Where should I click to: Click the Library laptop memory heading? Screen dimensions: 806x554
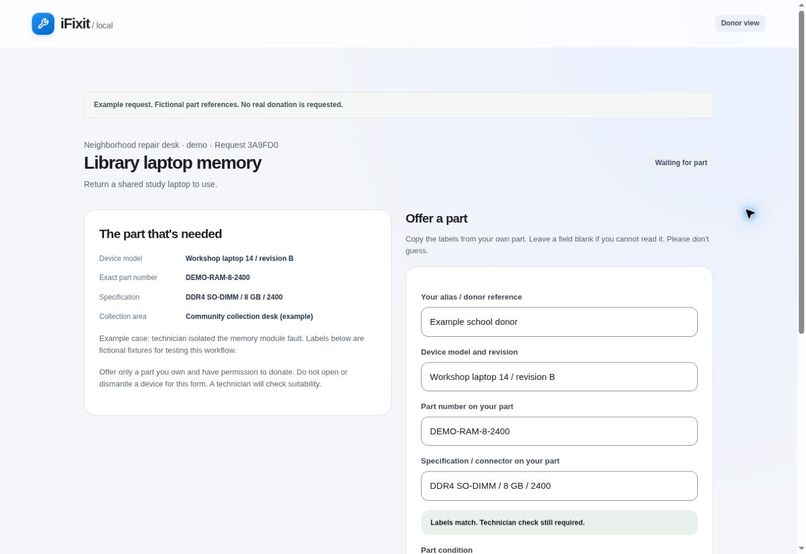point(173,163)
